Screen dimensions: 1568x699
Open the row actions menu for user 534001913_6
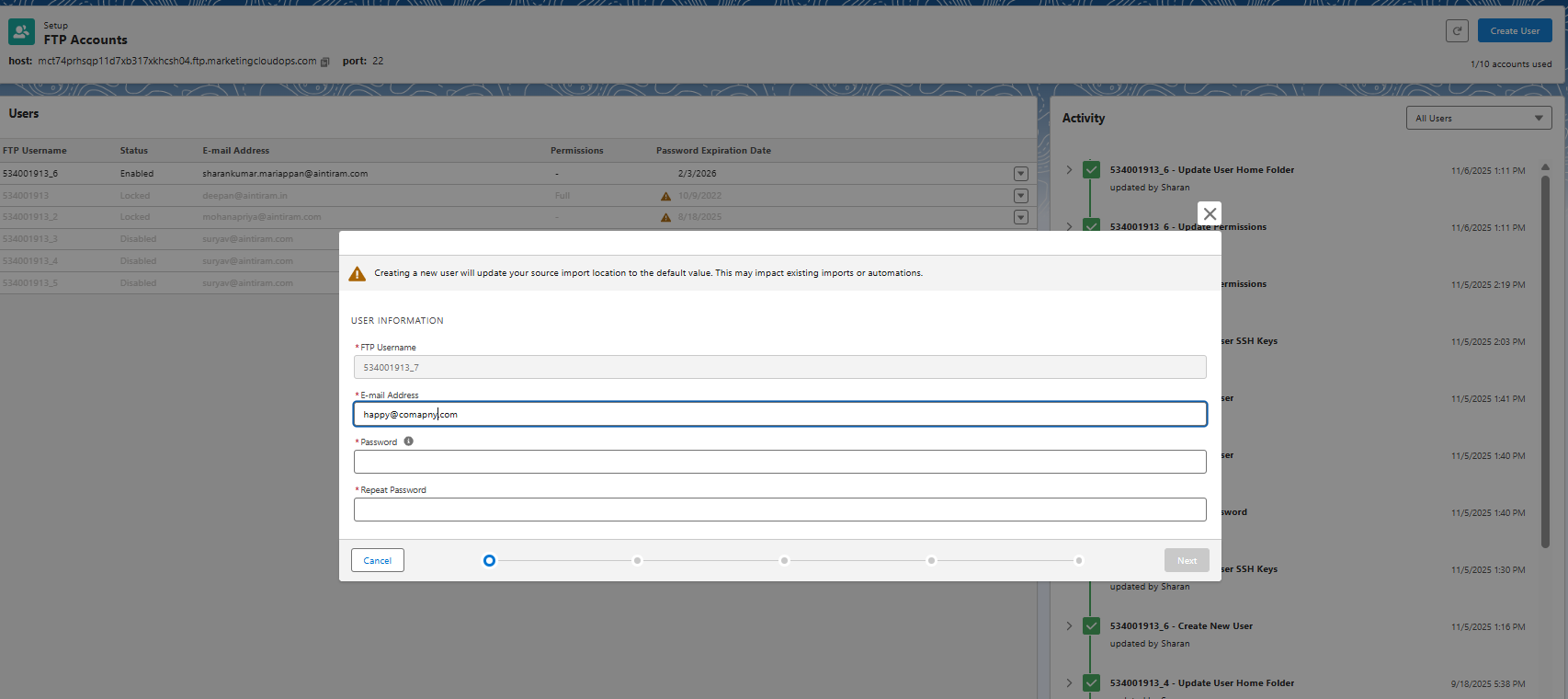(x=1020, y=174)
